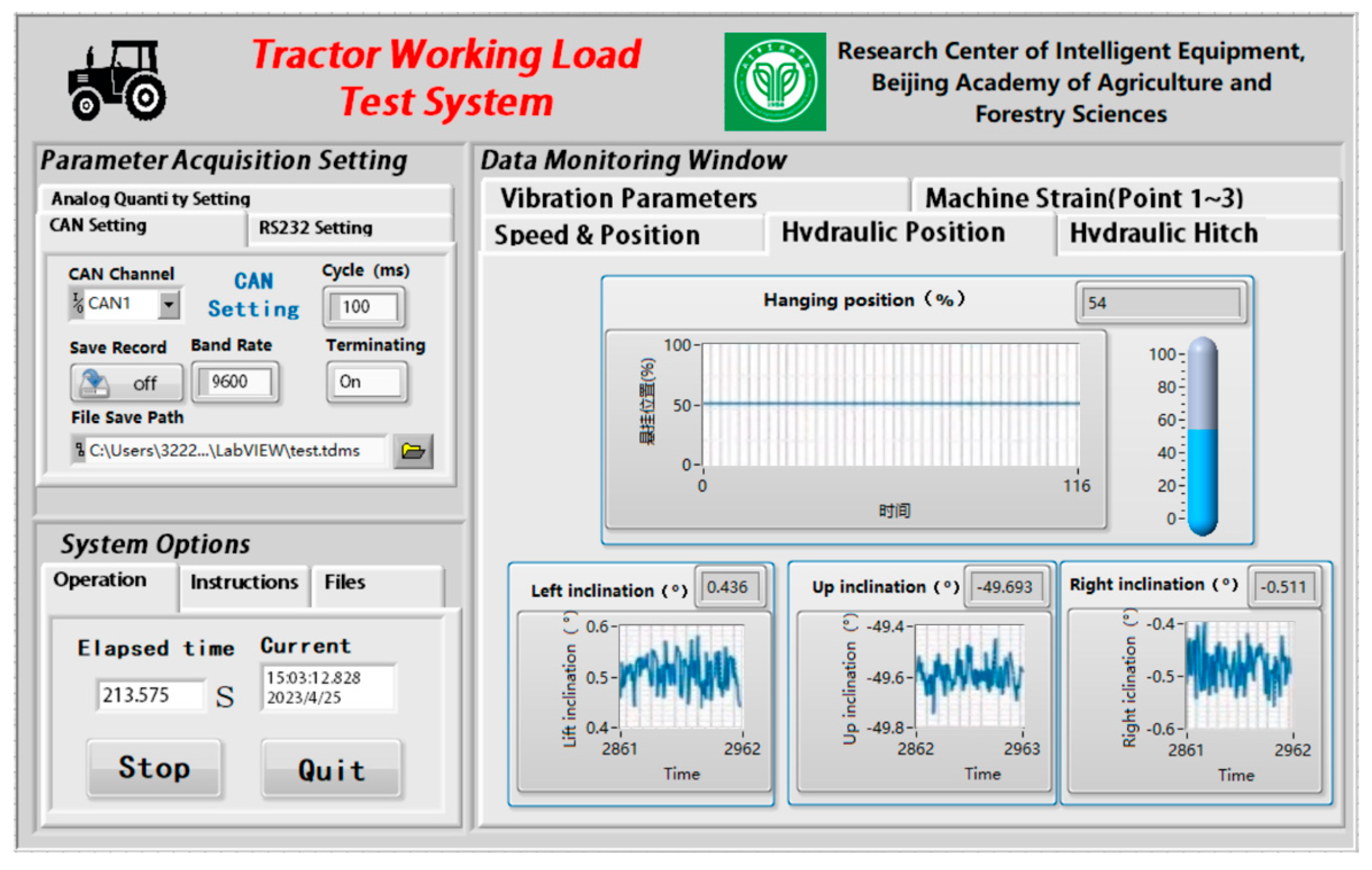1372x870 pixels.
Task: Open the CAN1 channel dropdown arrow
Action: [x=169, y=304]
